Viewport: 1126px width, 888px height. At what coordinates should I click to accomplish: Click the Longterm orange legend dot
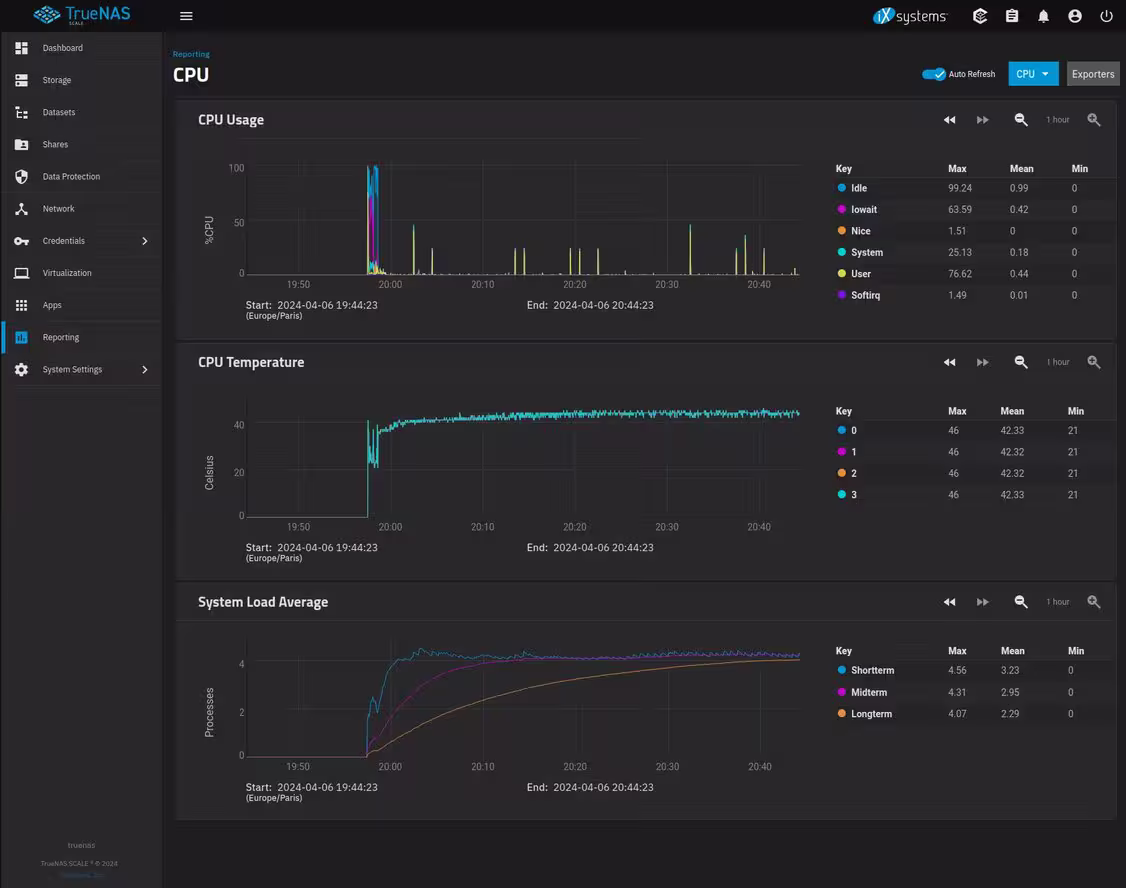pyautogui.click(x=841, y=714)
